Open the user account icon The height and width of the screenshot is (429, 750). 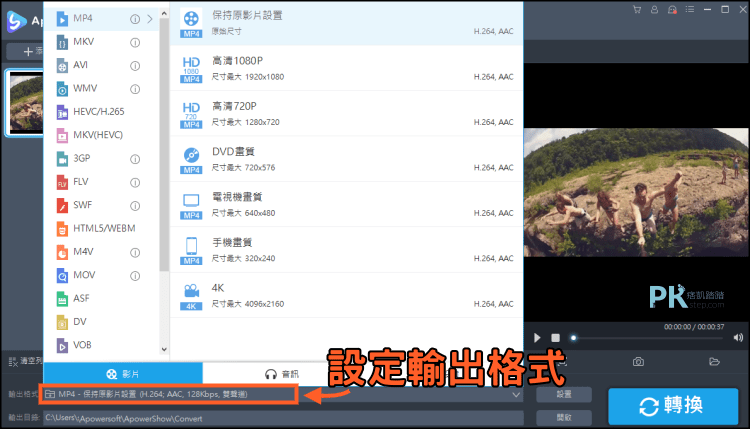pyautogui.click(x=654, y=10)
